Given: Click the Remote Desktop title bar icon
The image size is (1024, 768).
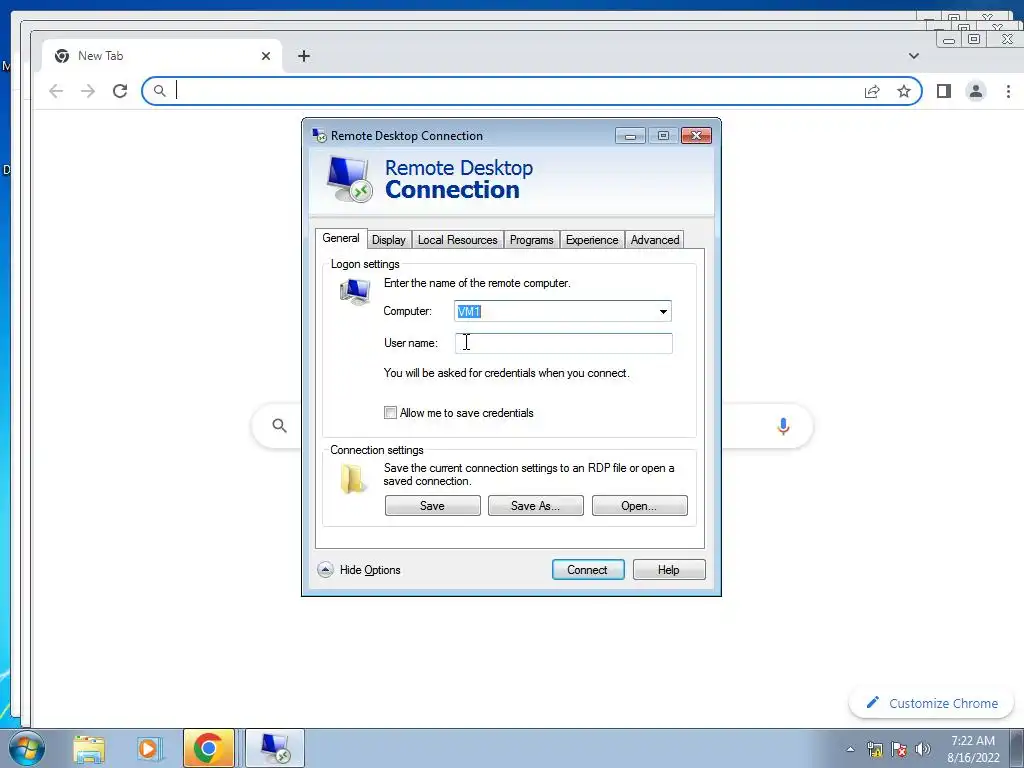Looking at the screenshot, I should click(x=319, y=136).
